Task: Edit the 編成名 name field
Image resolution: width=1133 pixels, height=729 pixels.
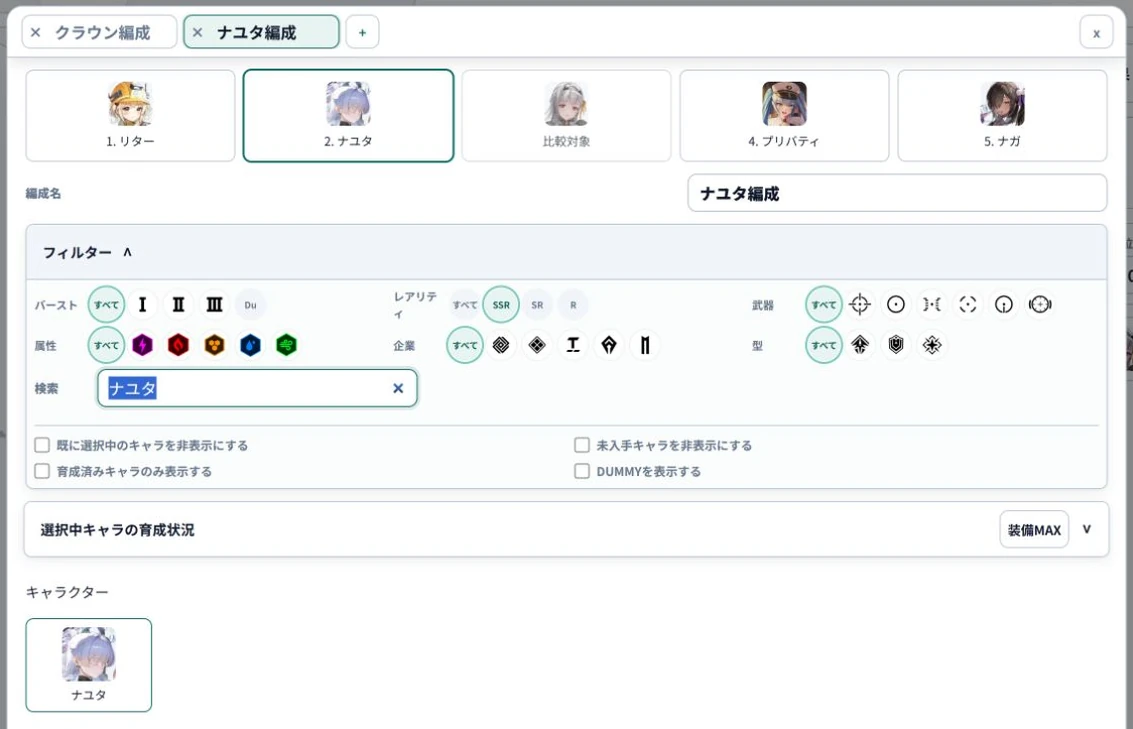Action: [x=897, y=193]
